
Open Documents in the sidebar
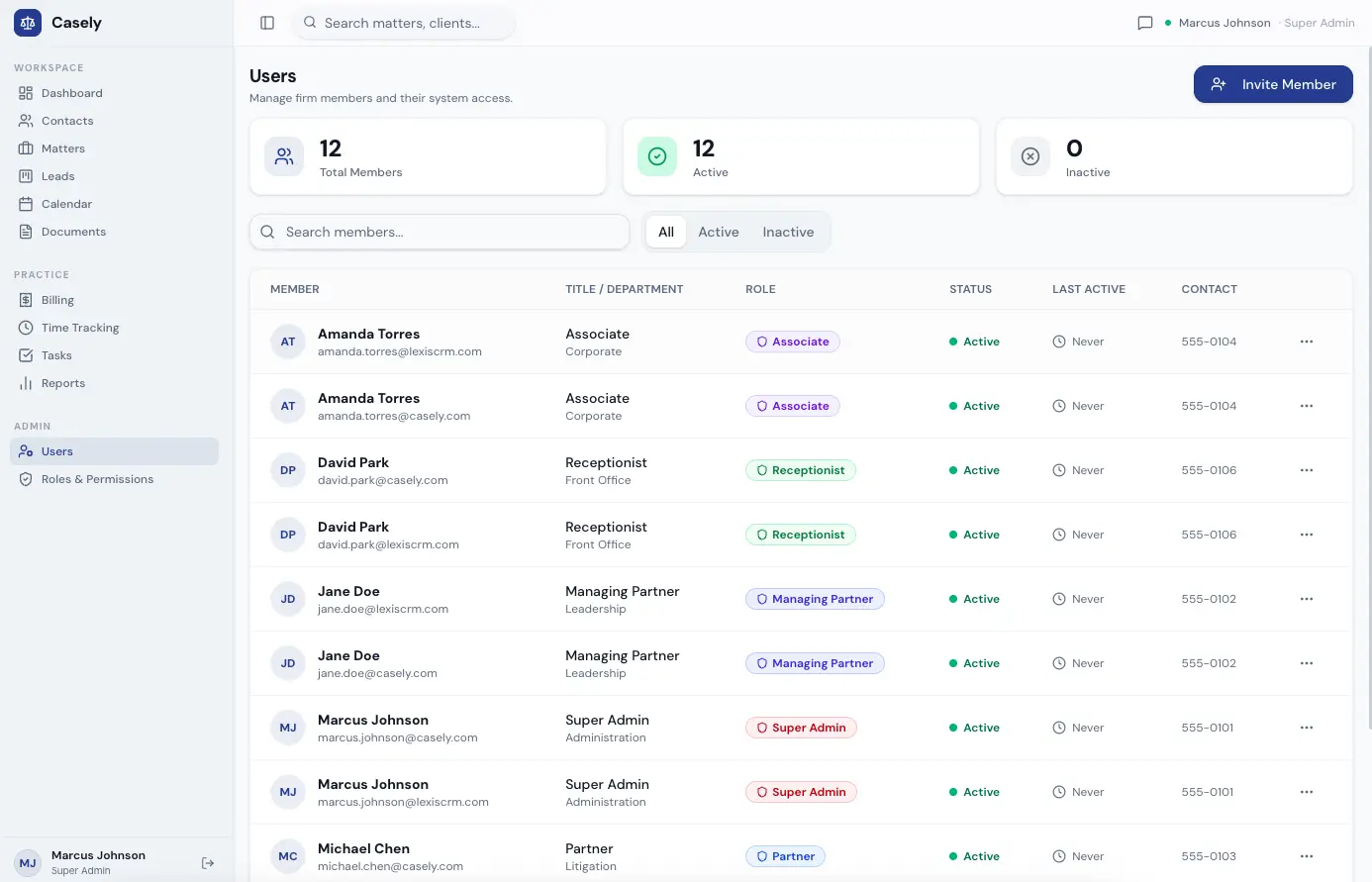point(114,232)
